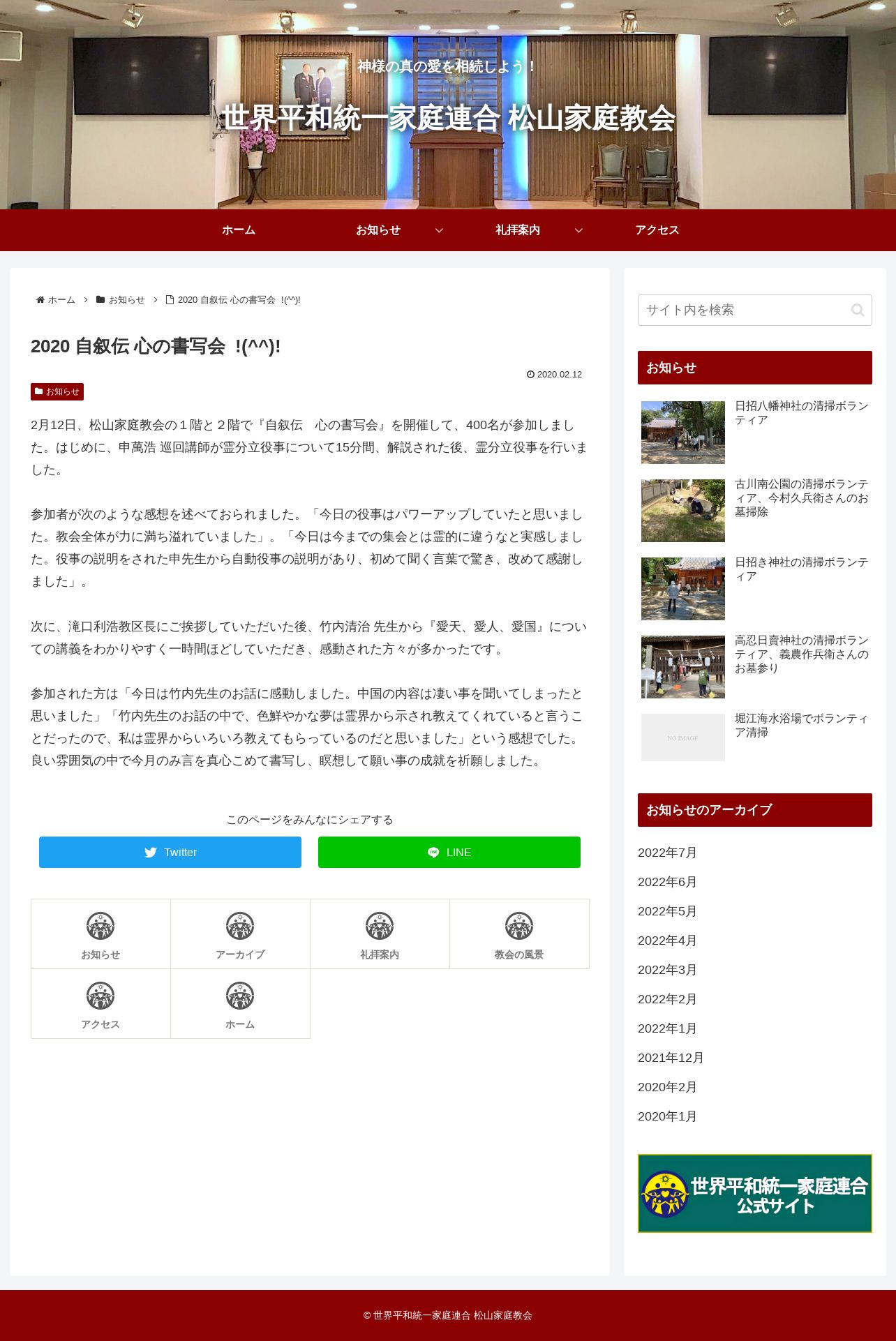Viewport: 896px width, 1341px height.
Task: Open 日招八幡神社の清掃ボランティア thumbnail
Action: click(x=683, y=433)
